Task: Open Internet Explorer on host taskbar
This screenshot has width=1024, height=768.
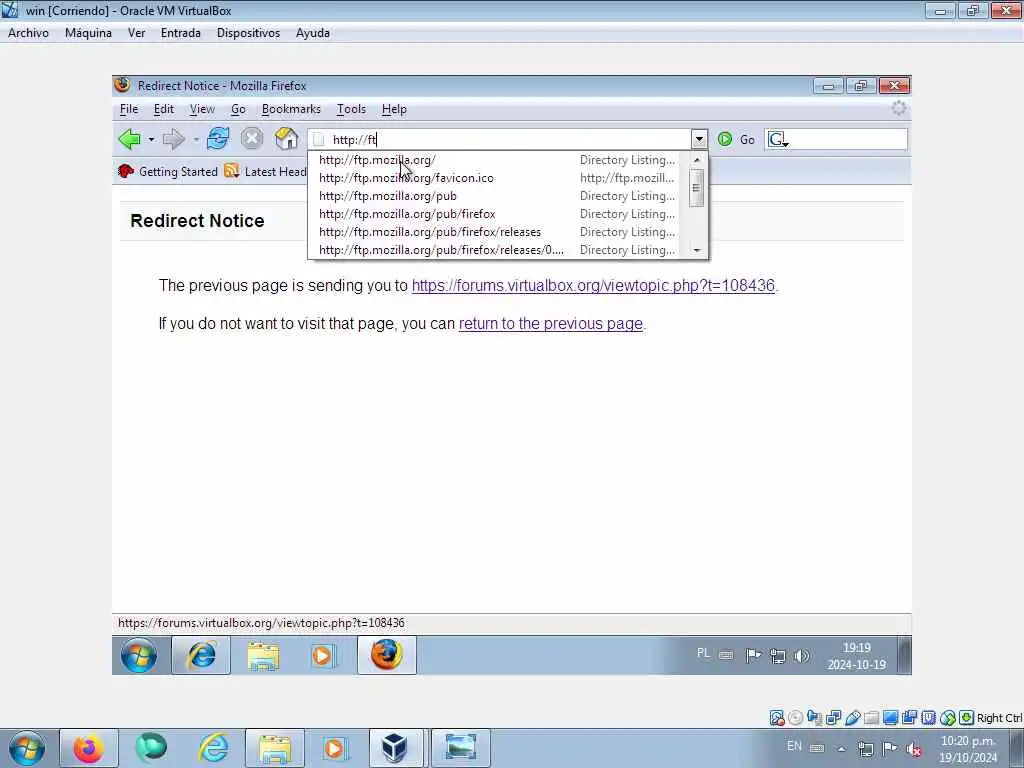Action: [x=214, y=748]
